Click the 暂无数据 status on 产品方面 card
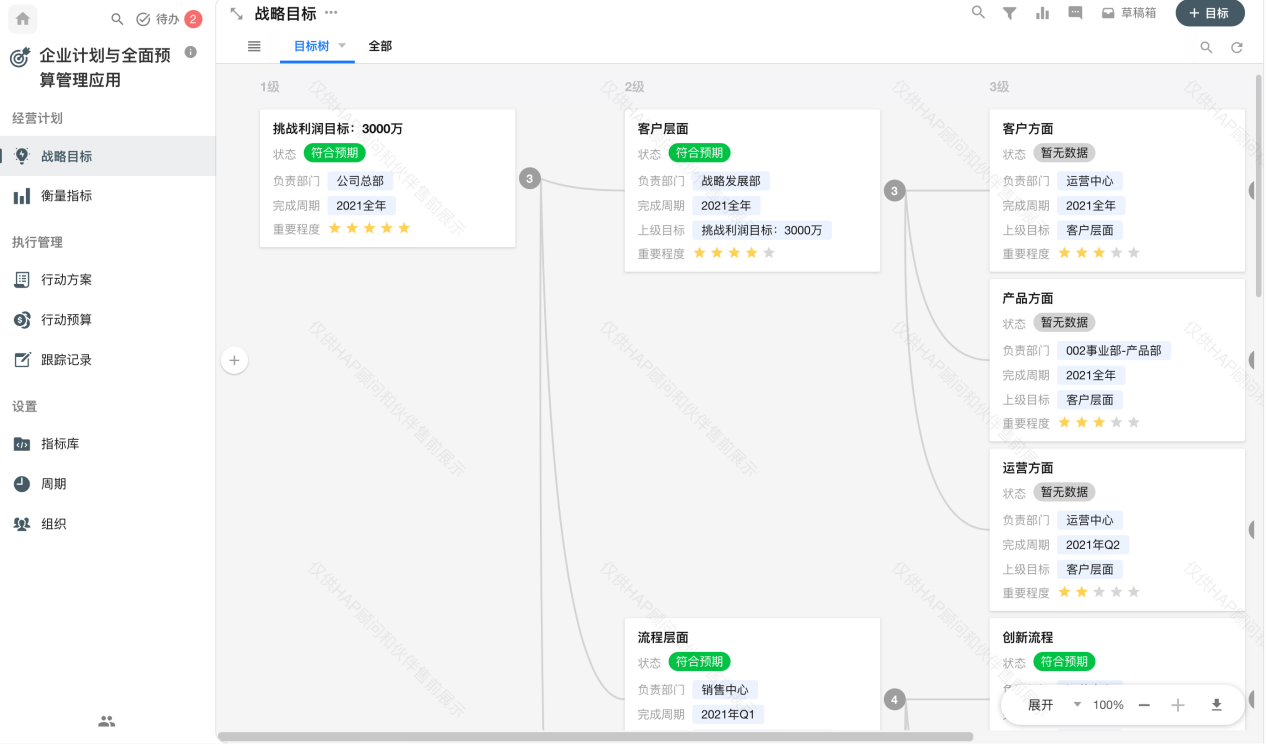Viewport: 1266px width, 744px height. (1064, 322)
